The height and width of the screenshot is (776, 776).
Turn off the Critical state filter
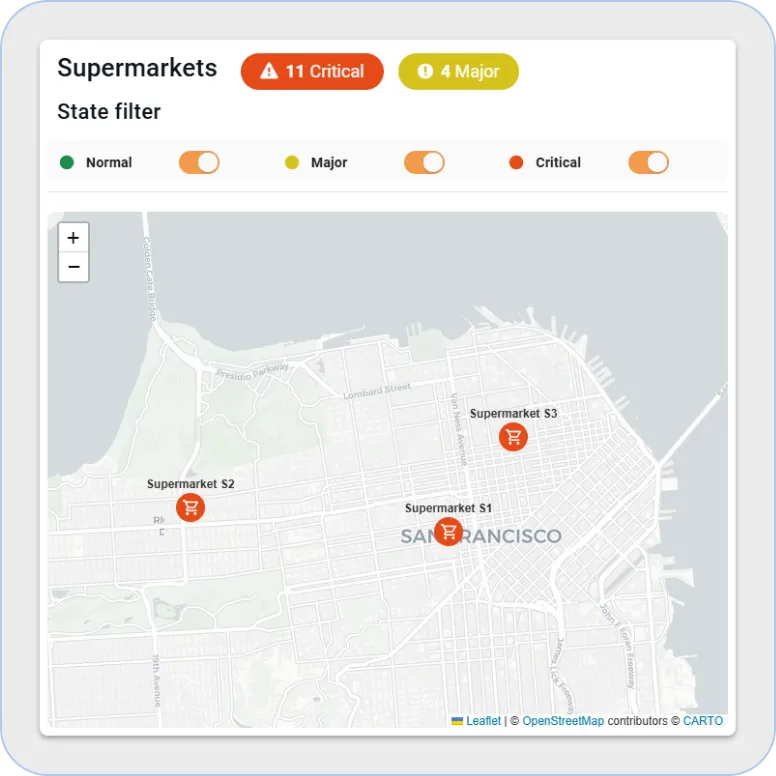point(648,163)
